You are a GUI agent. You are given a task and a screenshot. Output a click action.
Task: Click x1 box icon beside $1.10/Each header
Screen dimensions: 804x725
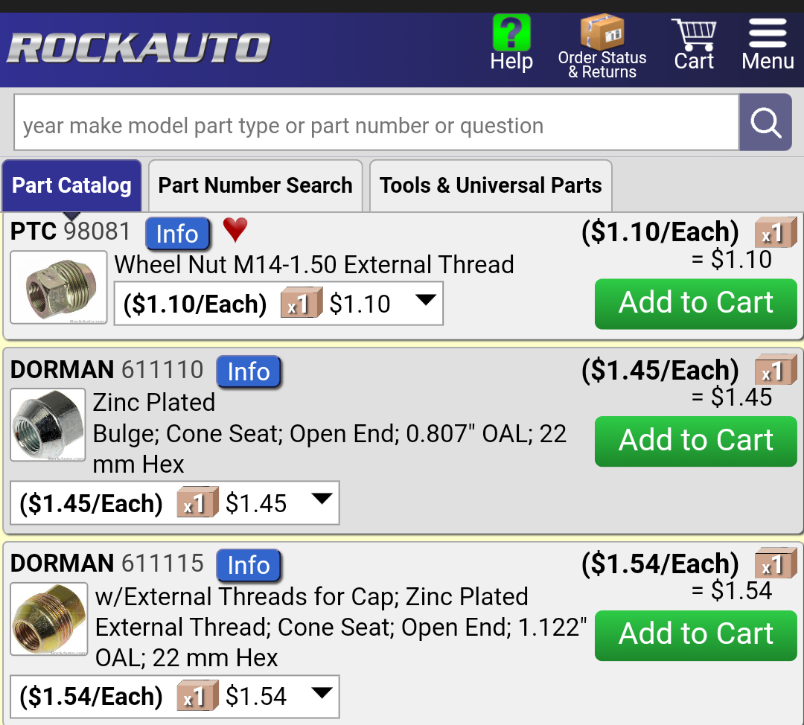(x=776, y=232)
